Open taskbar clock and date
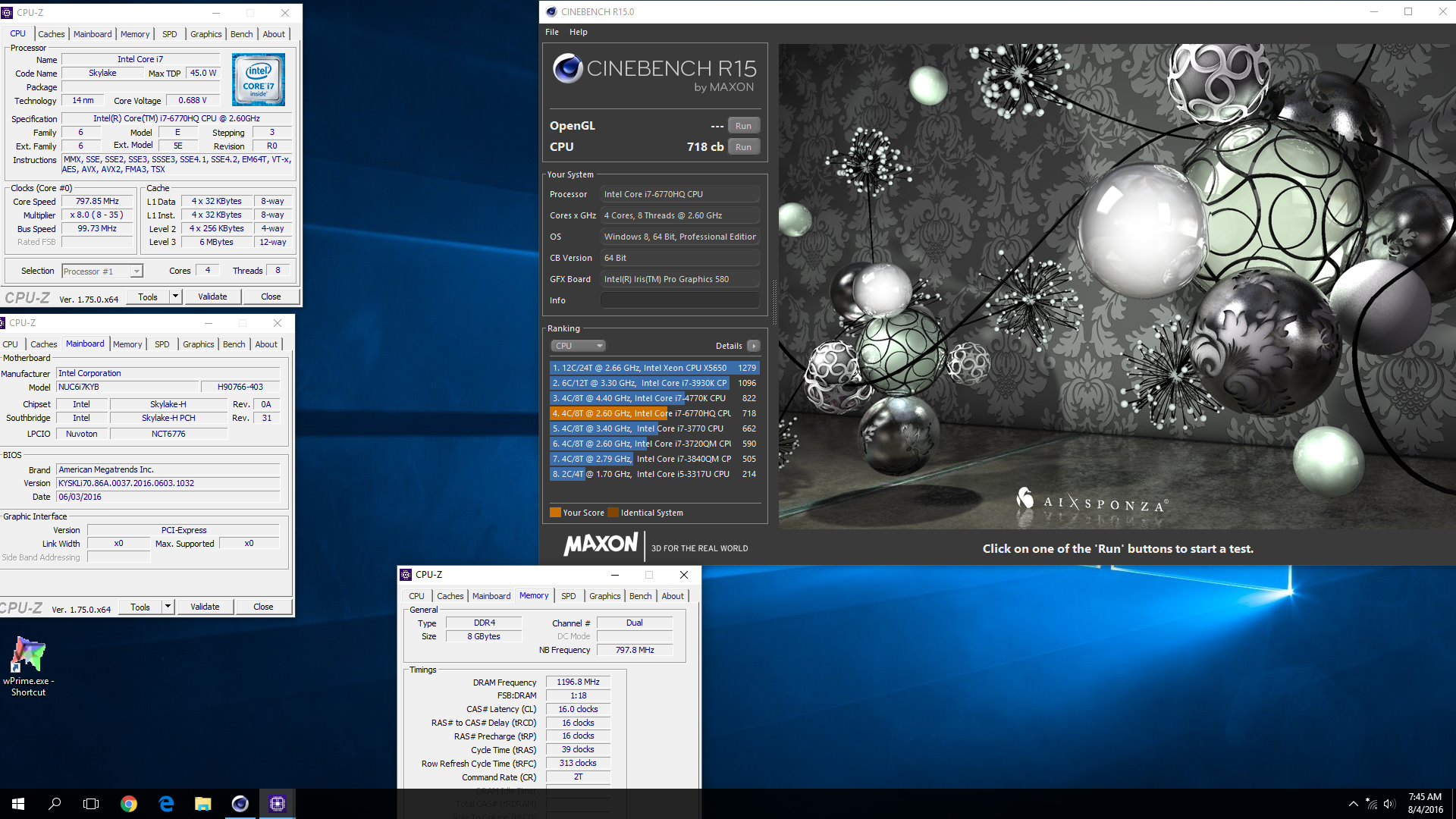1456x819 pixels. tap(1425, 804)
